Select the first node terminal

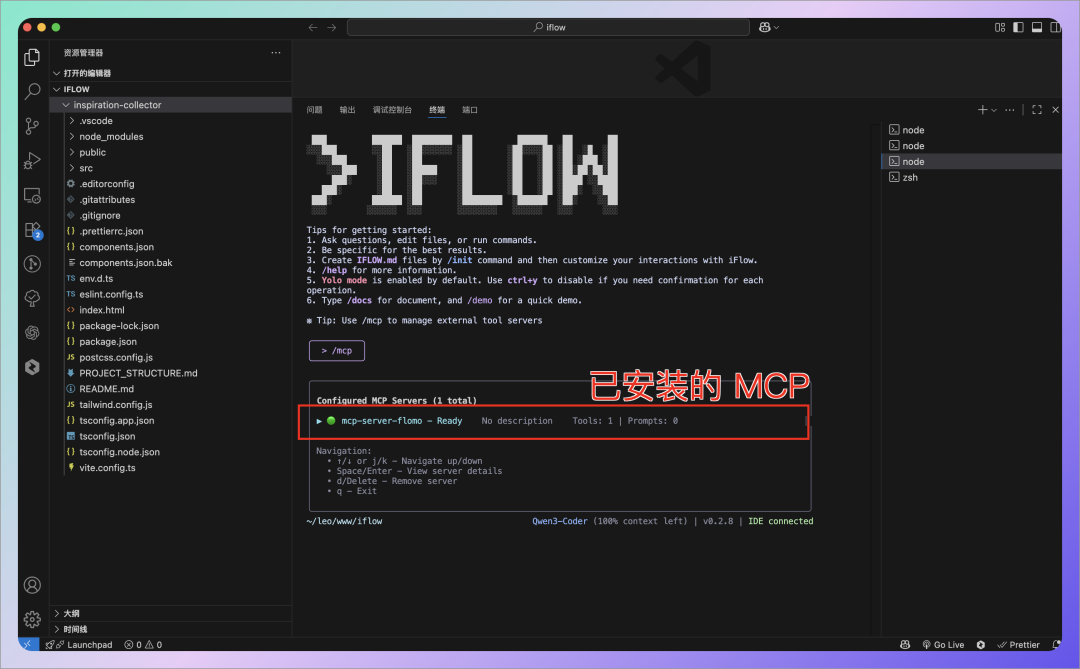(x=972, y=130)
